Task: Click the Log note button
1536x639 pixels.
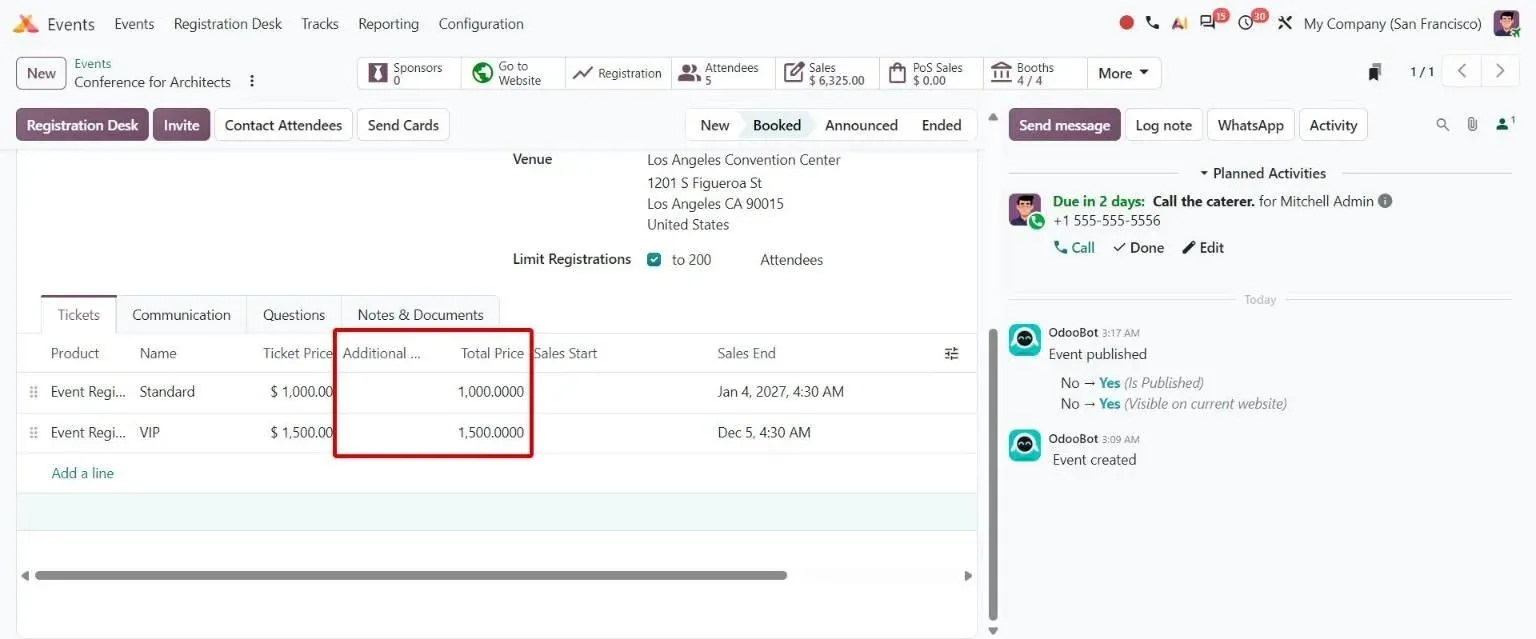Action: coord(1163,125)
